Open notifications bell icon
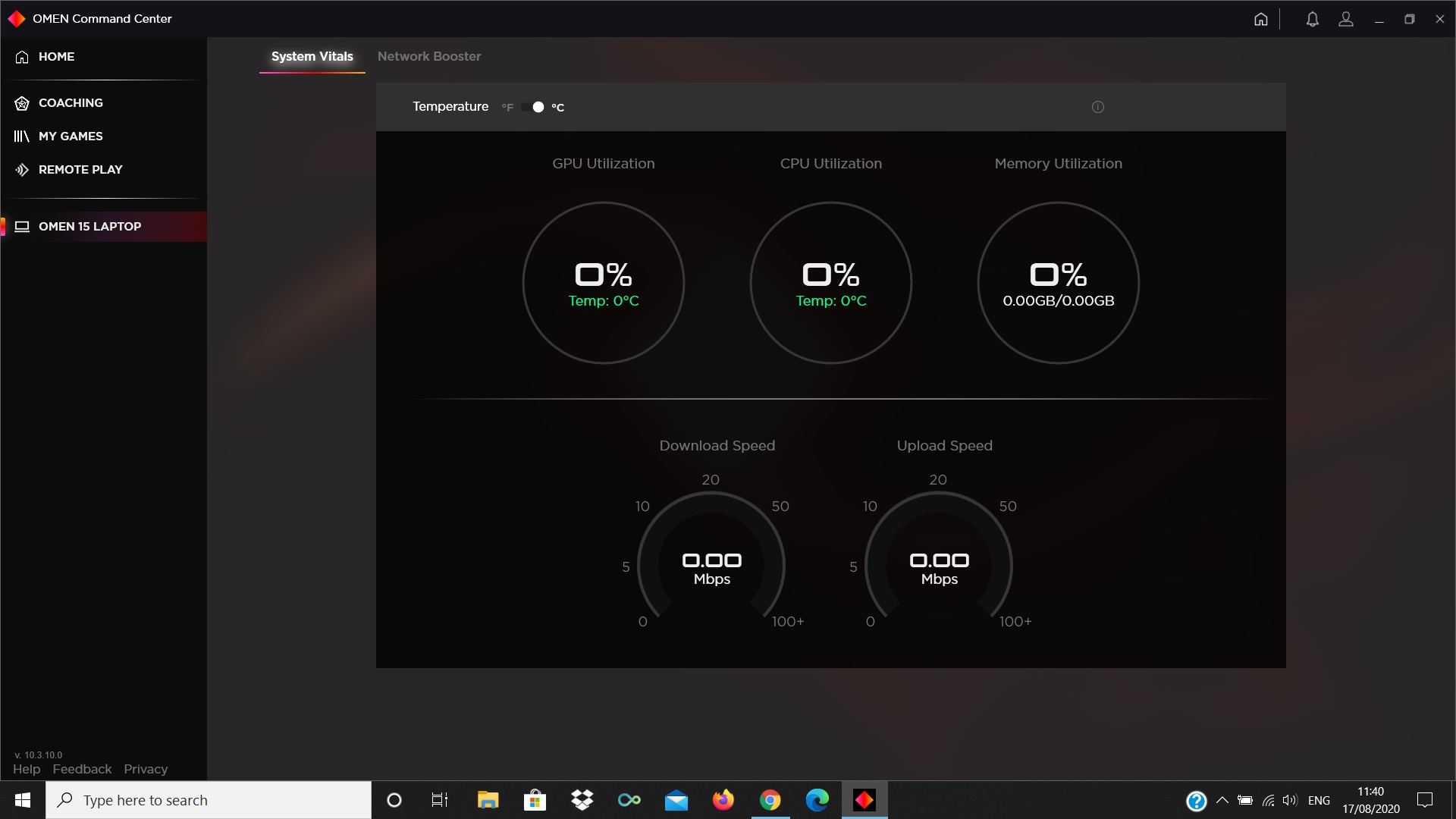This screenshot has width=1456, height=819. pos(1312,19)
